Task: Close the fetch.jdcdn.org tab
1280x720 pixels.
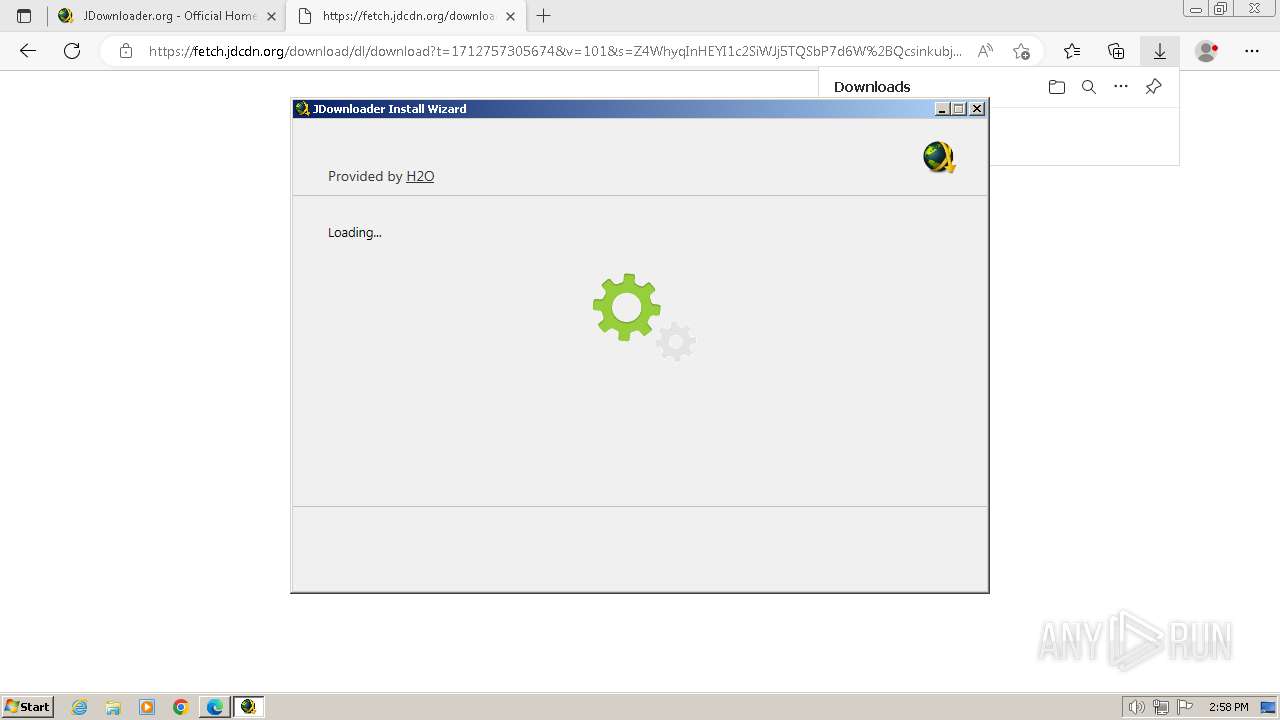Action: pyautogui.click(x=510, y=16)
